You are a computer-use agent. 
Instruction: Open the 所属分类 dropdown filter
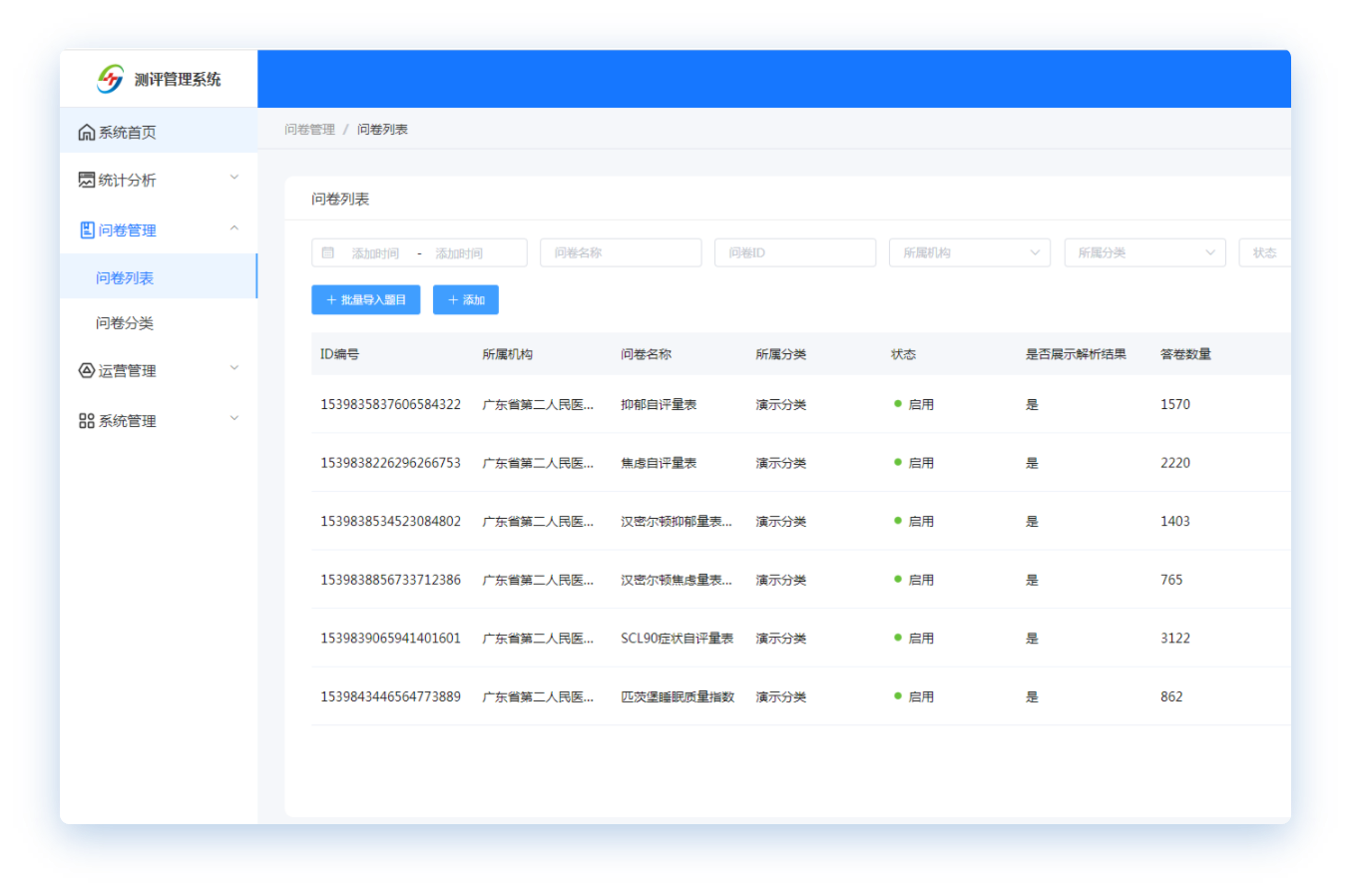(x=1143, y=253)
